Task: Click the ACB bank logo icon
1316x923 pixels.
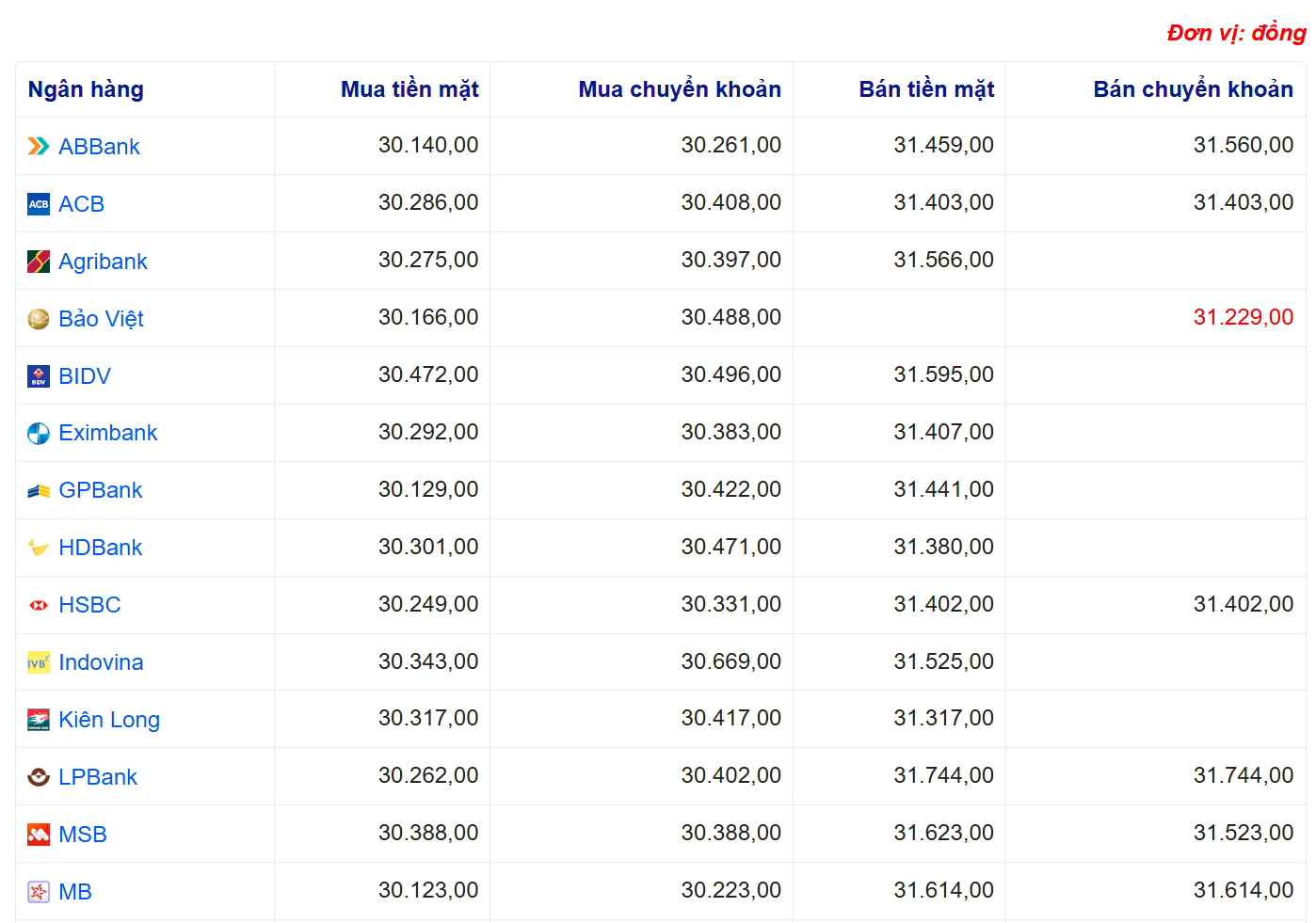Action: point(39,204)
